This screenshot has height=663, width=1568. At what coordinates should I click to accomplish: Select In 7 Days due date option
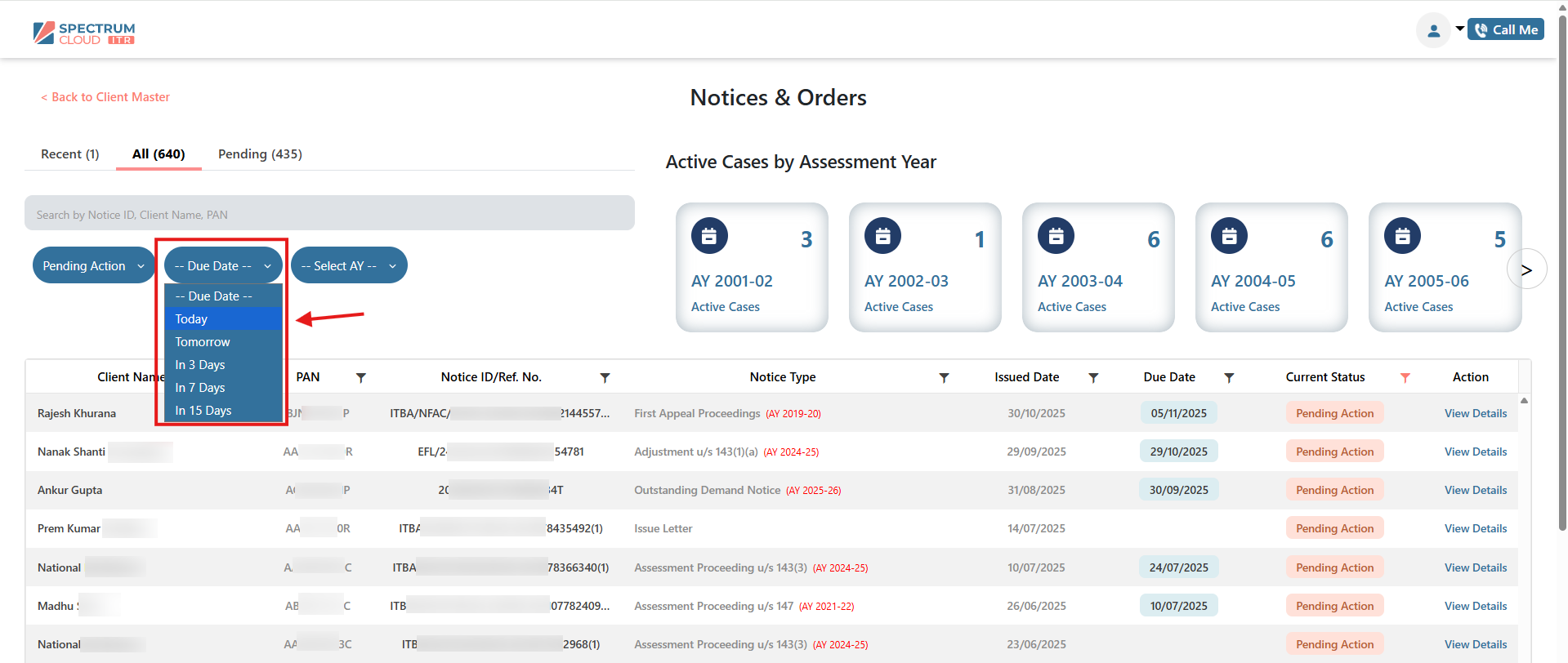coord(222,388)
